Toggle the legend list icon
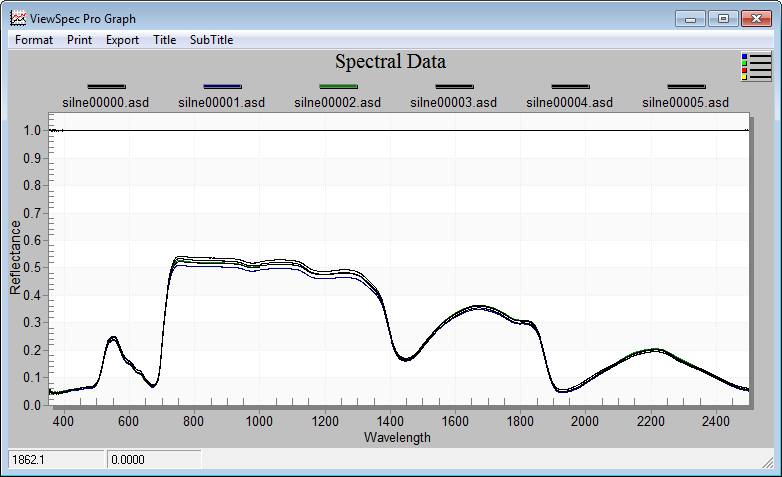Screen dimensions: 782x477 coord(756,67)
